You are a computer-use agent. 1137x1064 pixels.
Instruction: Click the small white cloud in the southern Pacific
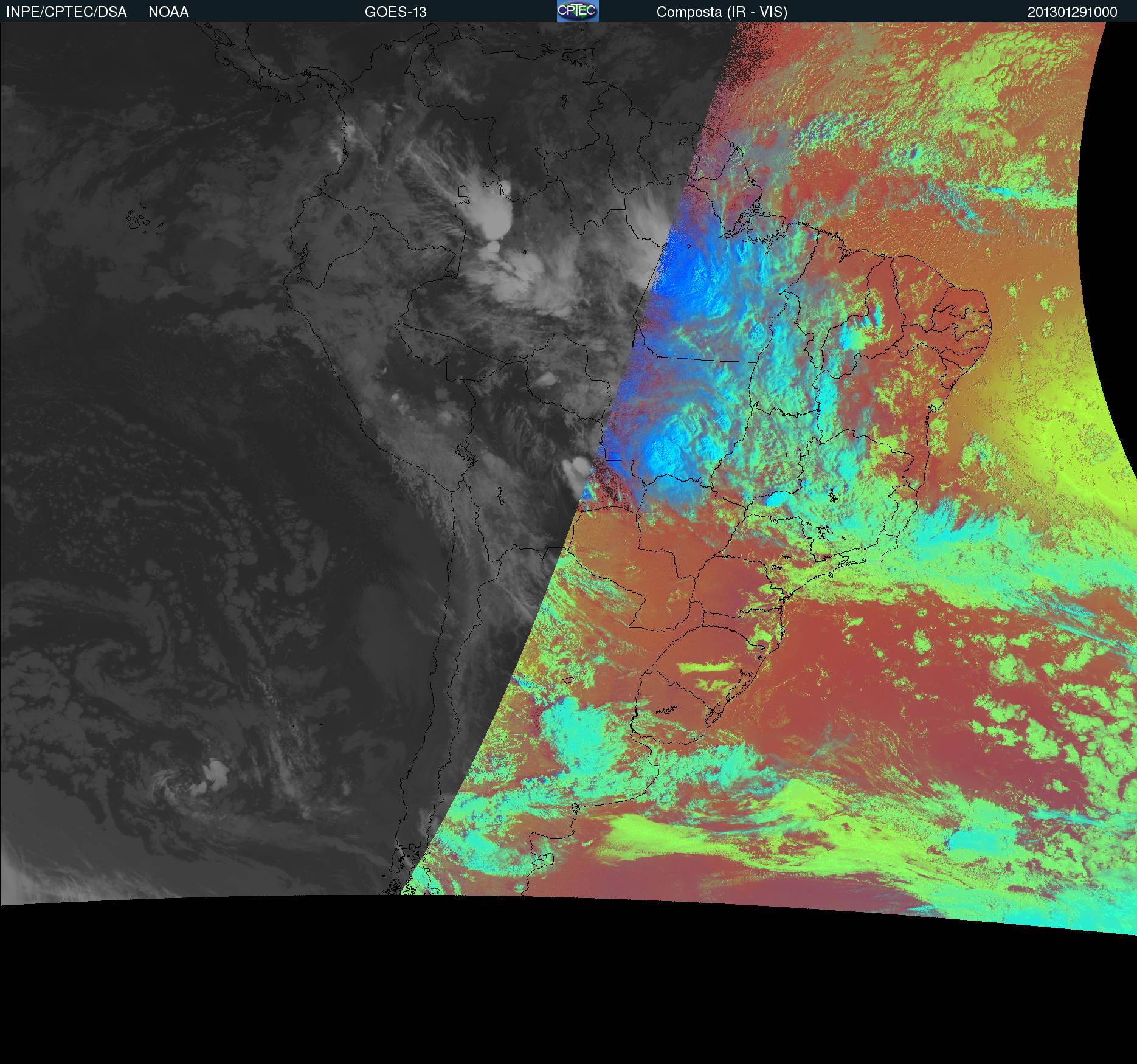[x=216, y=772]
